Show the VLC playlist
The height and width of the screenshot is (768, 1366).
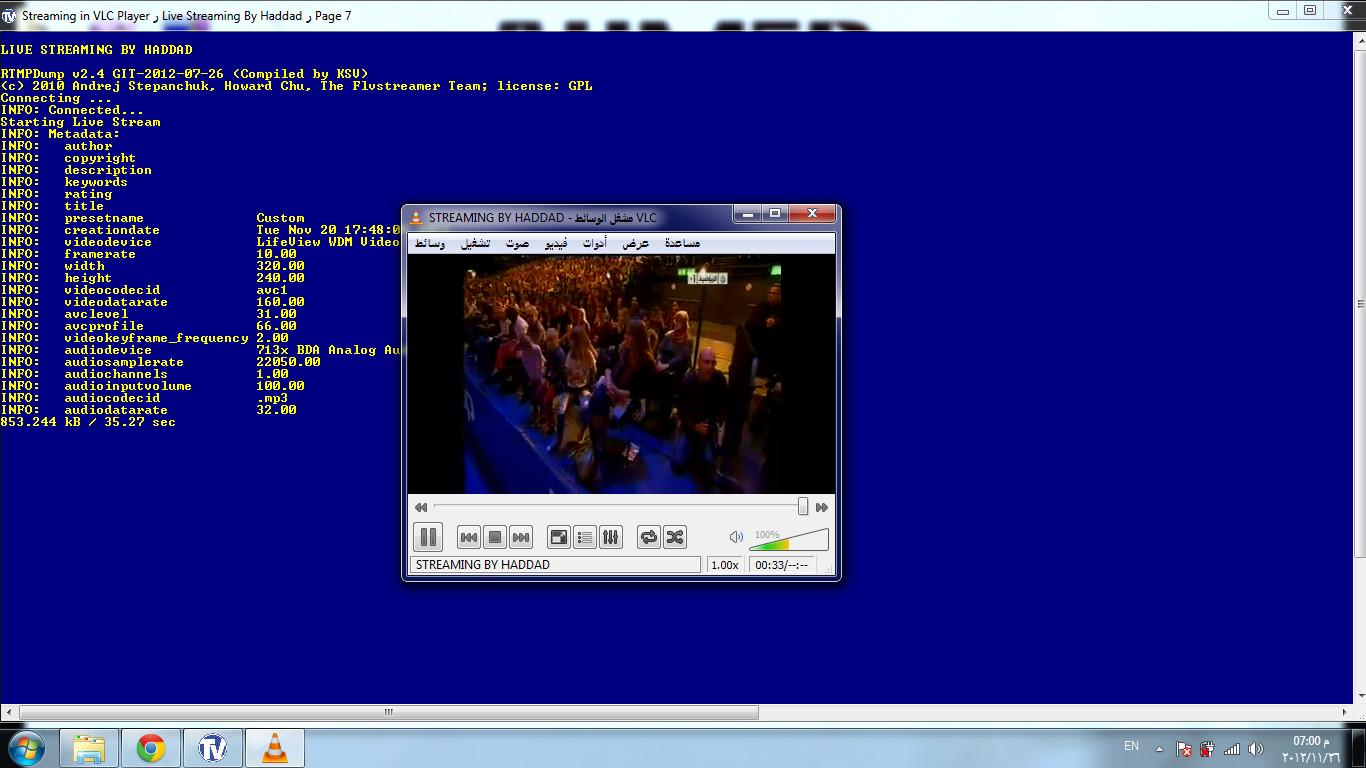click(585, 537)
